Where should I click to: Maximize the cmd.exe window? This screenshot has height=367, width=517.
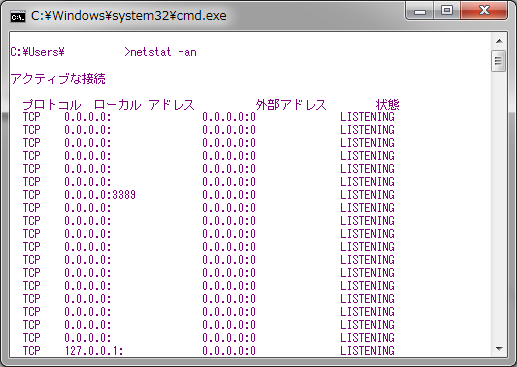click(447, 11)
